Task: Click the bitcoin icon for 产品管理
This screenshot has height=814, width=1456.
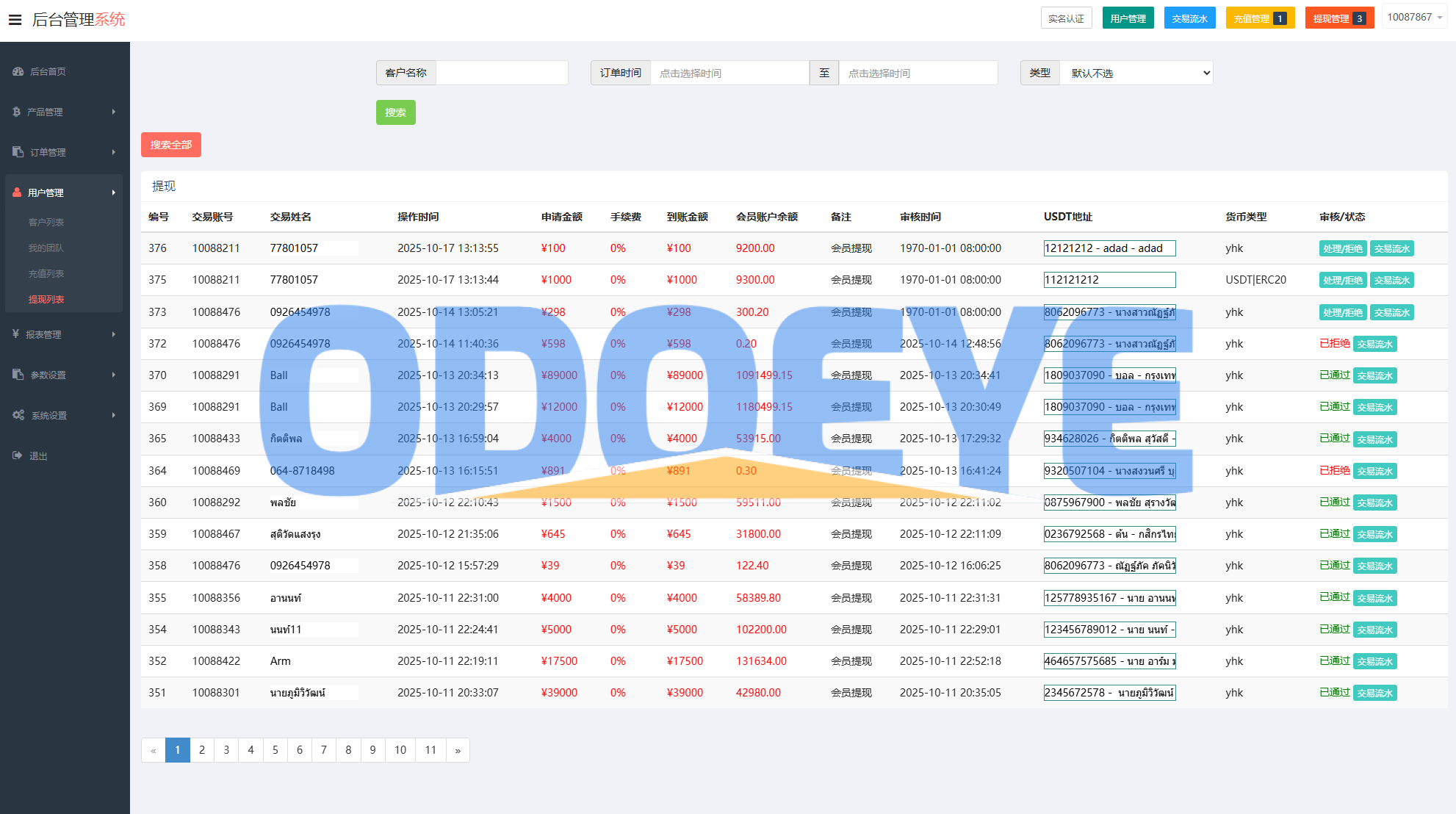Action: coord(17,112)
